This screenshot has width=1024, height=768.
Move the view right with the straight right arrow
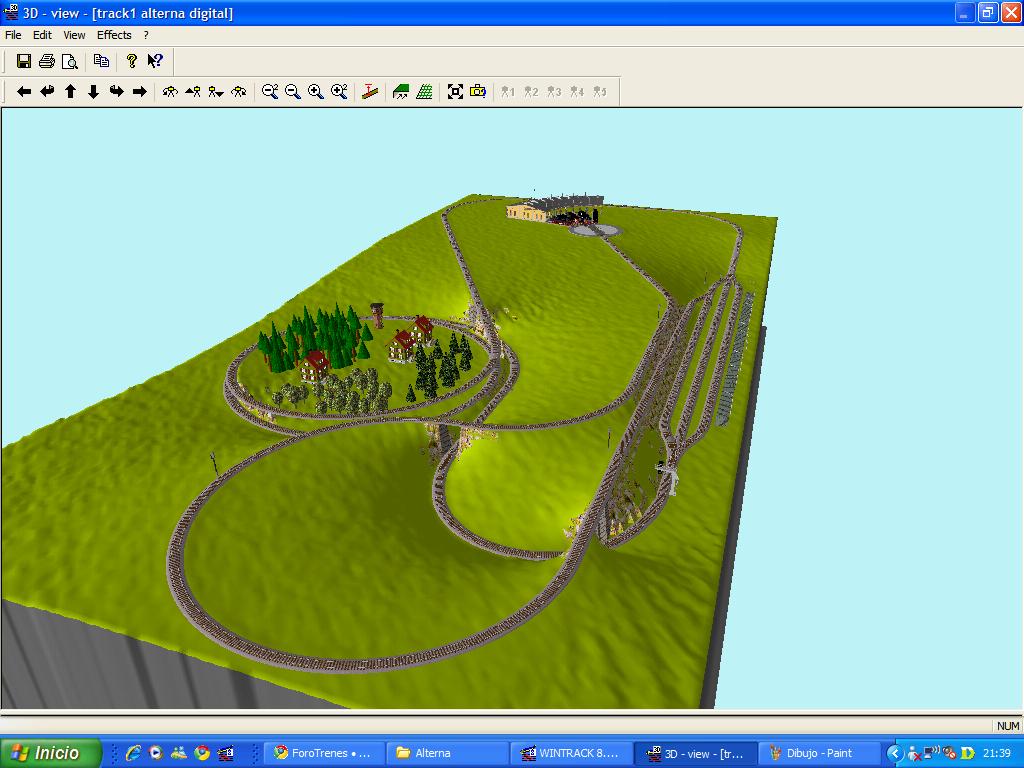point(140,91)
